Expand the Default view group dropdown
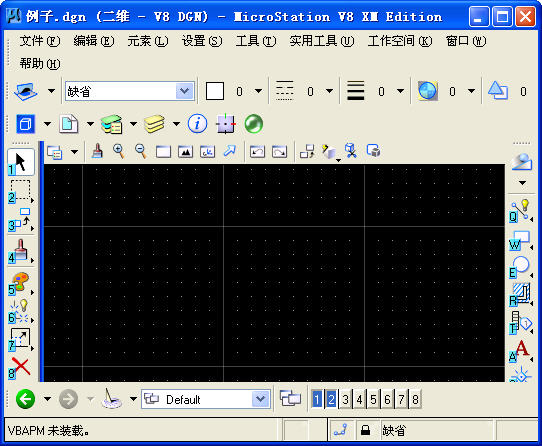This screenshot has height=446, width=542. pos(261,399)
